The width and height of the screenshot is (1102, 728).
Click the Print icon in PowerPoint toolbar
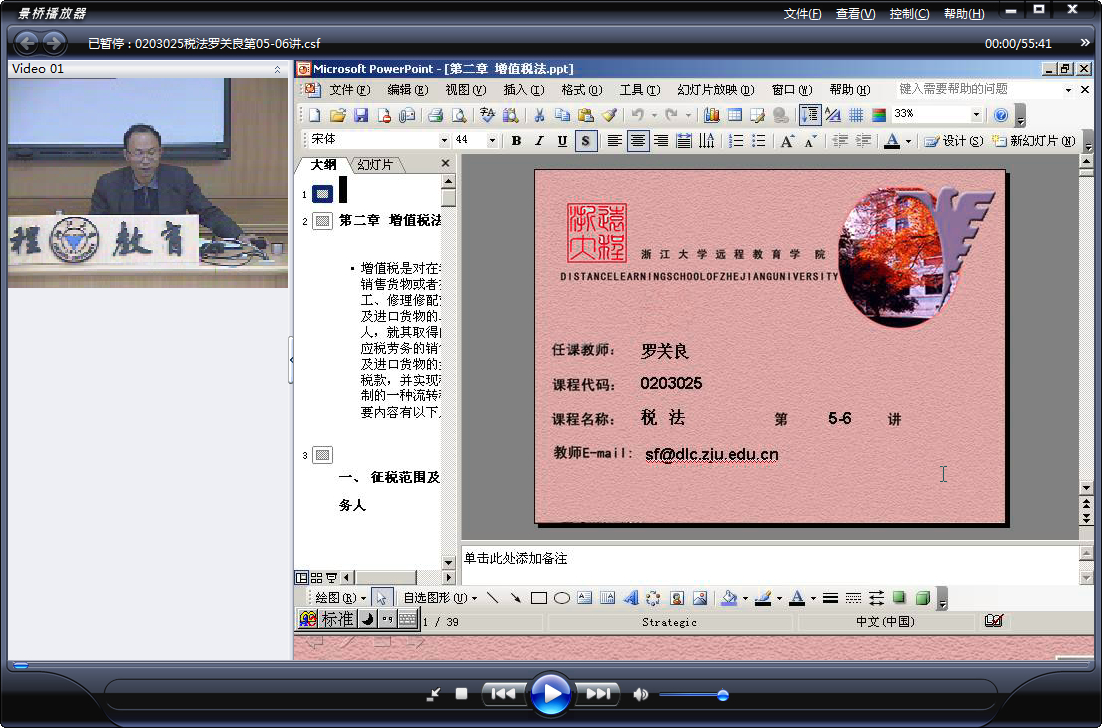tap(436, 115)
